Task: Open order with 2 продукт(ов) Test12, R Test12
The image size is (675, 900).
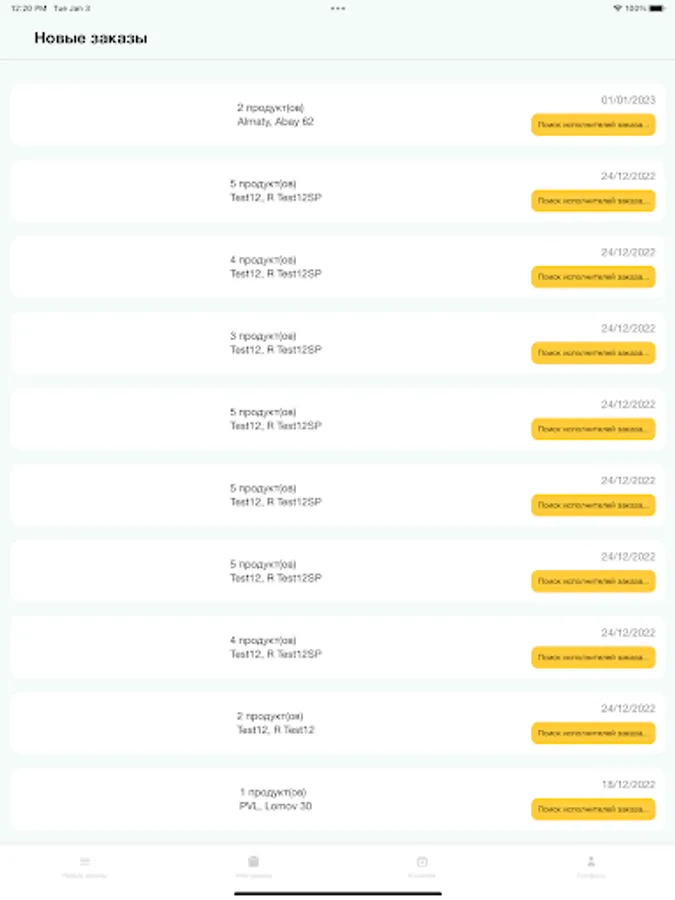Action: pos(338,723)
